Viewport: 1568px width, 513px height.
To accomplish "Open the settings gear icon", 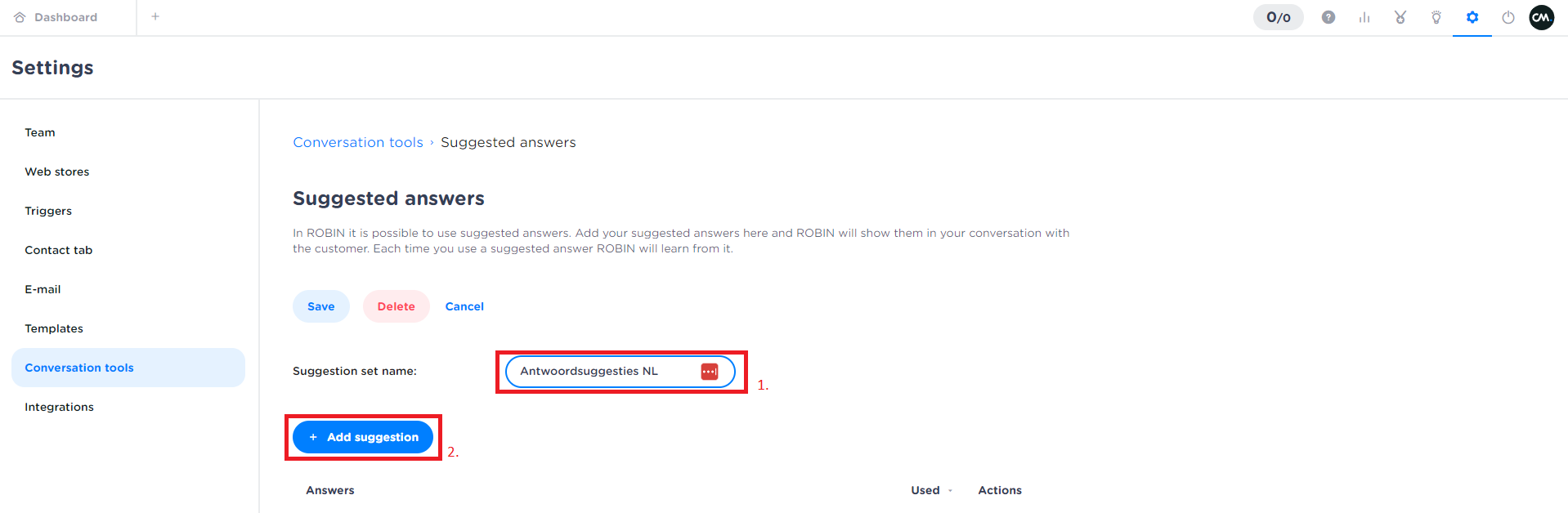I will tap(1472, 17).
